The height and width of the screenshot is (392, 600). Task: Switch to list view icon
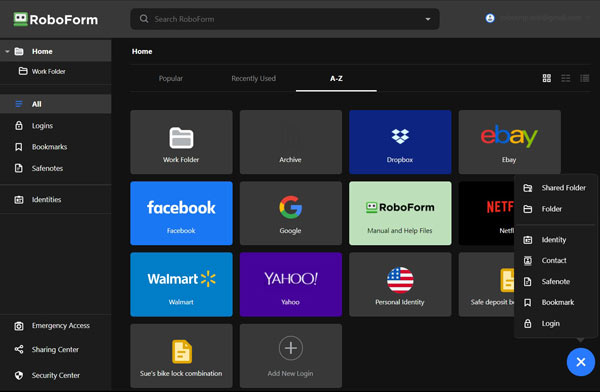click(566, 78)
